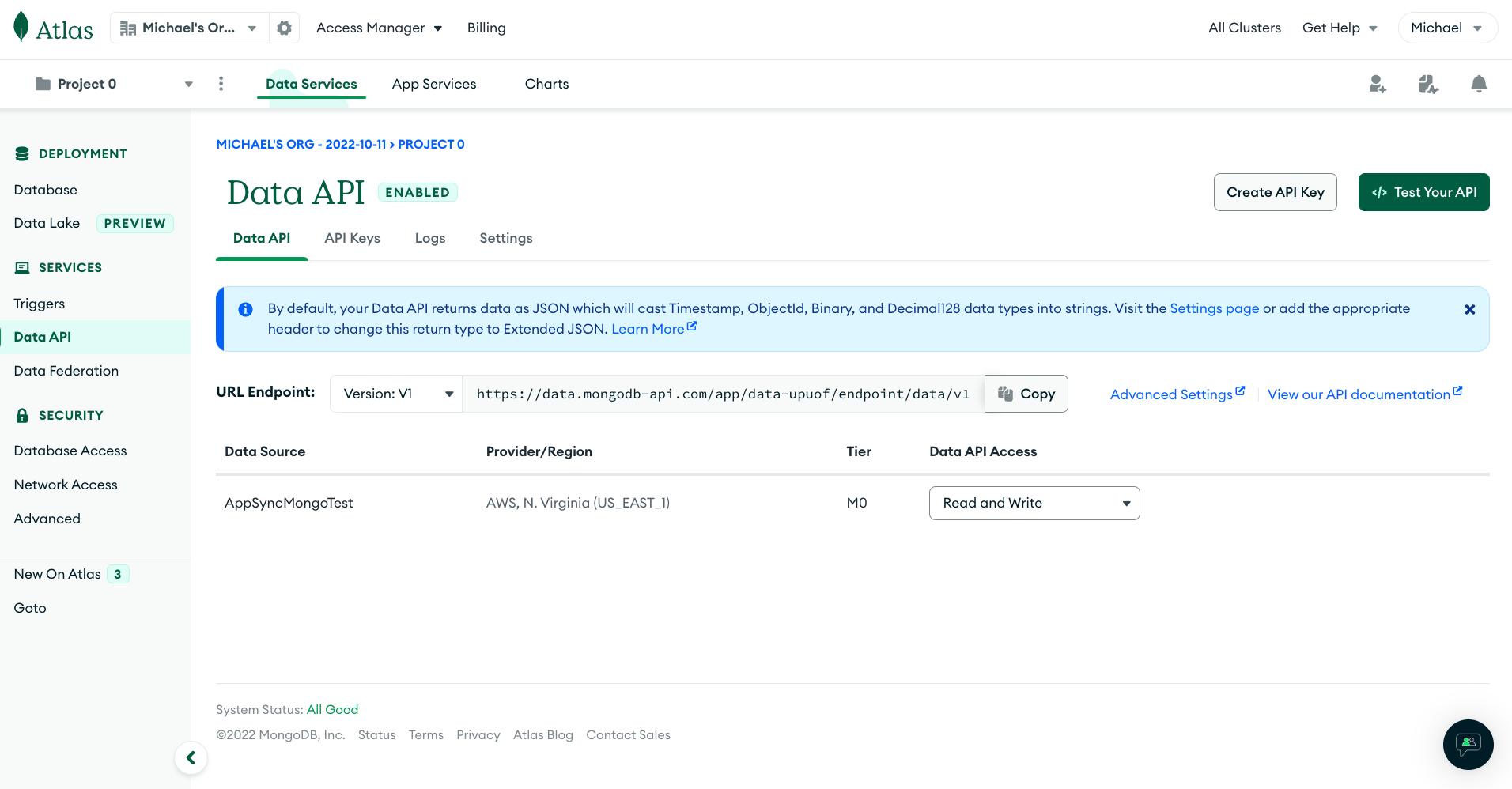Open Data Lake in sidebar
This screenshot has width=1512, height=789.
47,223
